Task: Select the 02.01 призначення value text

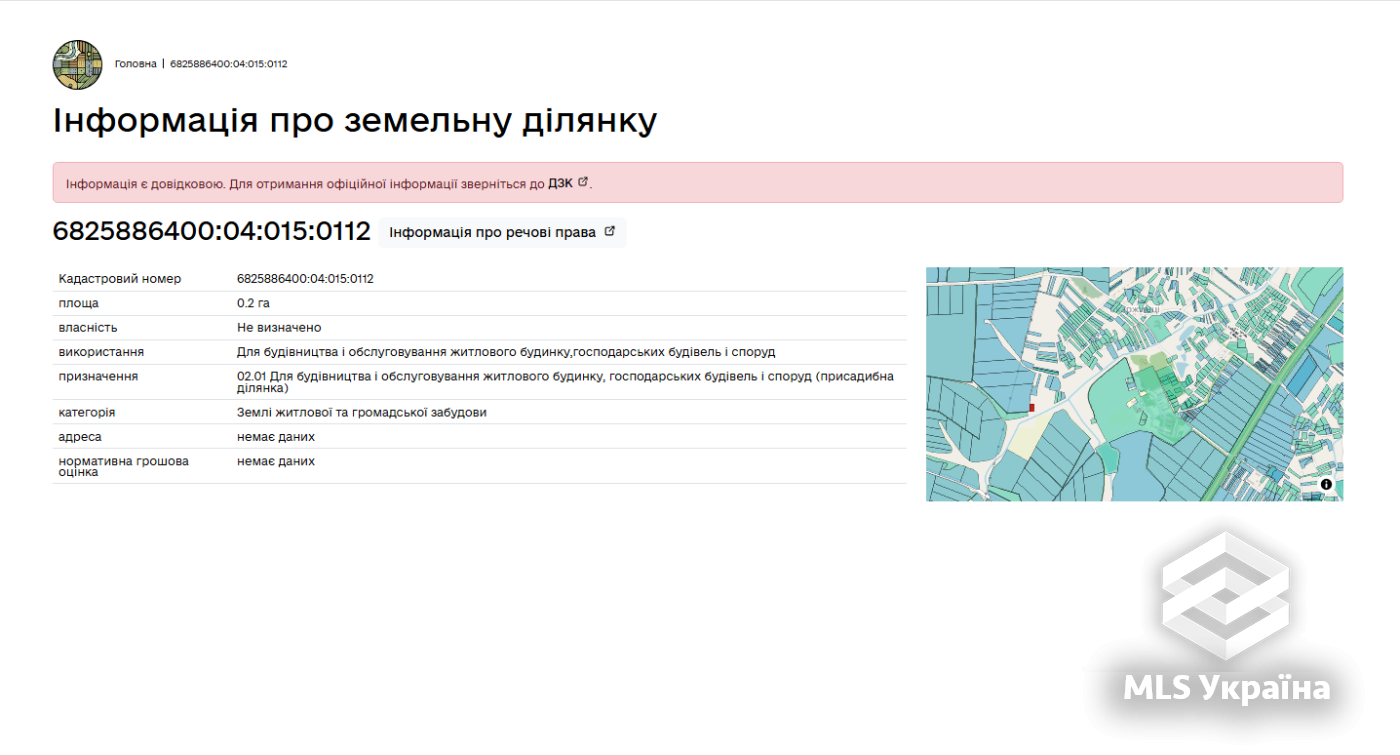Action: [565, 382]
